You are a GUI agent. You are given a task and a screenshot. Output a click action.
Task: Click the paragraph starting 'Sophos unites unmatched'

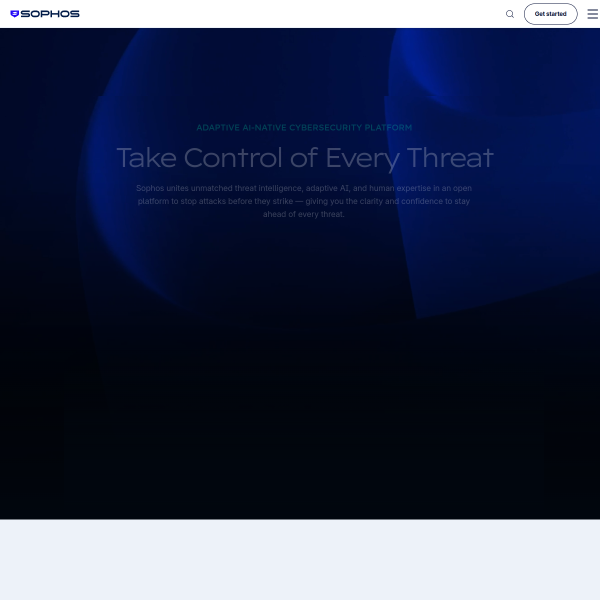pyautogui.click(x=304, y=201)
